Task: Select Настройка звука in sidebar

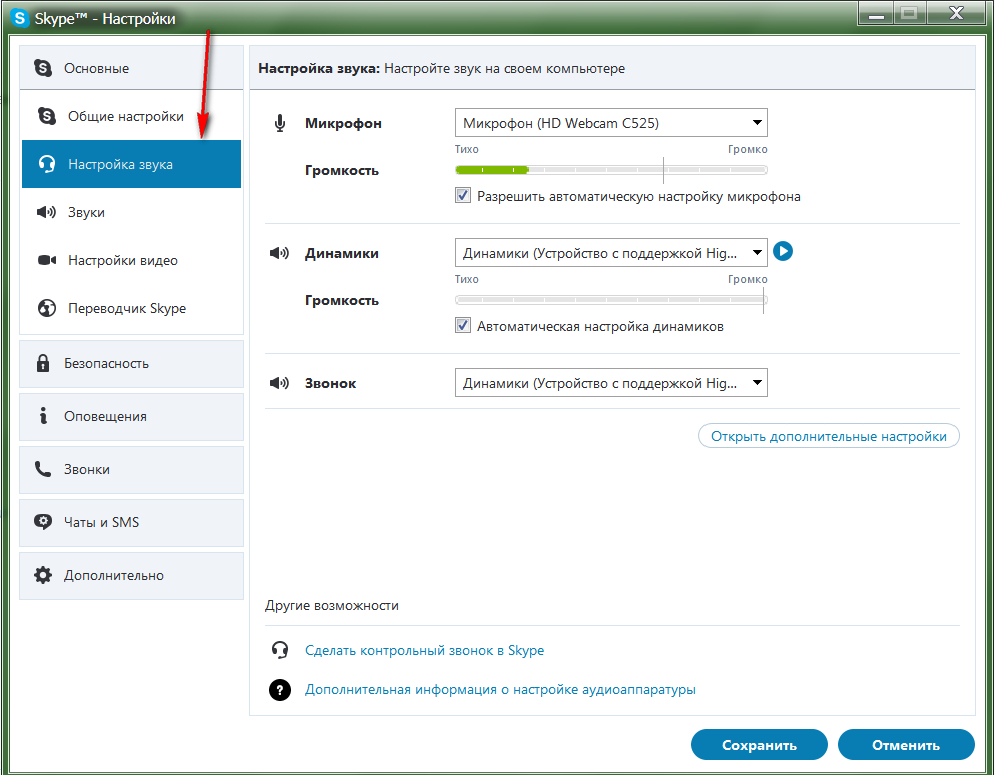Action: pyautogui.click(x=131, y=164)
